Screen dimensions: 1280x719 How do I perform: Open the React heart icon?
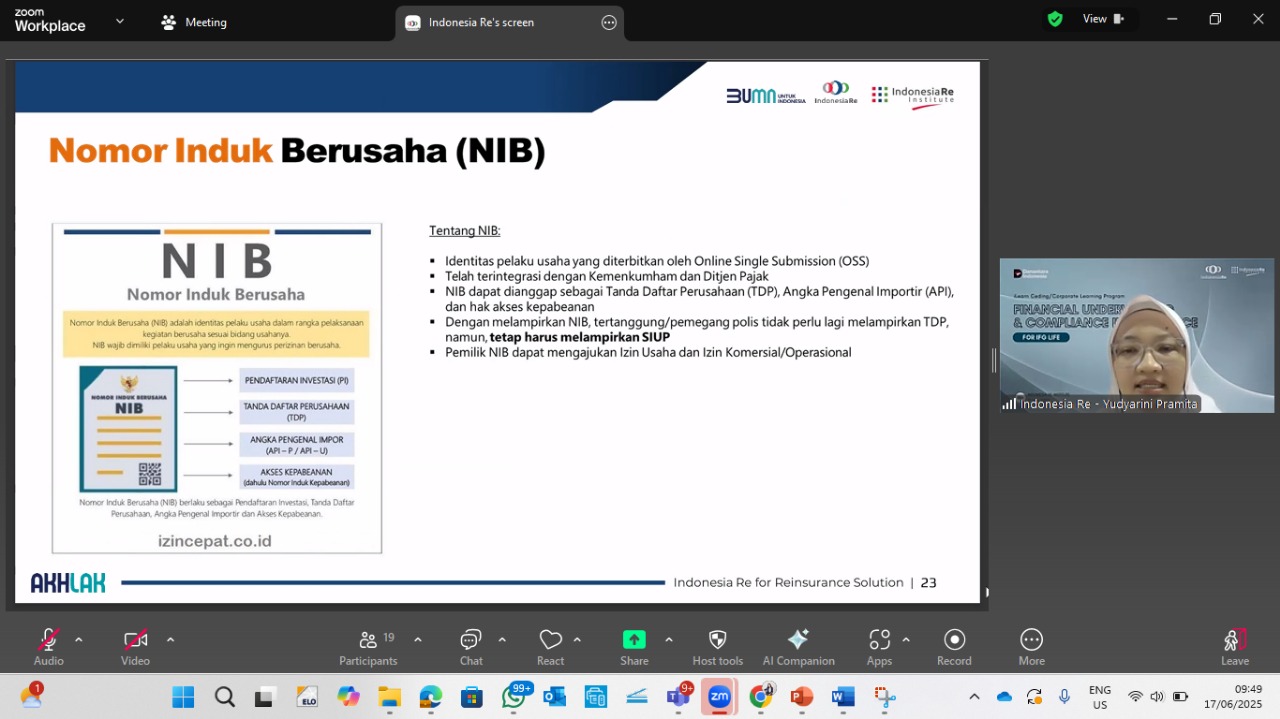[550, 647]
